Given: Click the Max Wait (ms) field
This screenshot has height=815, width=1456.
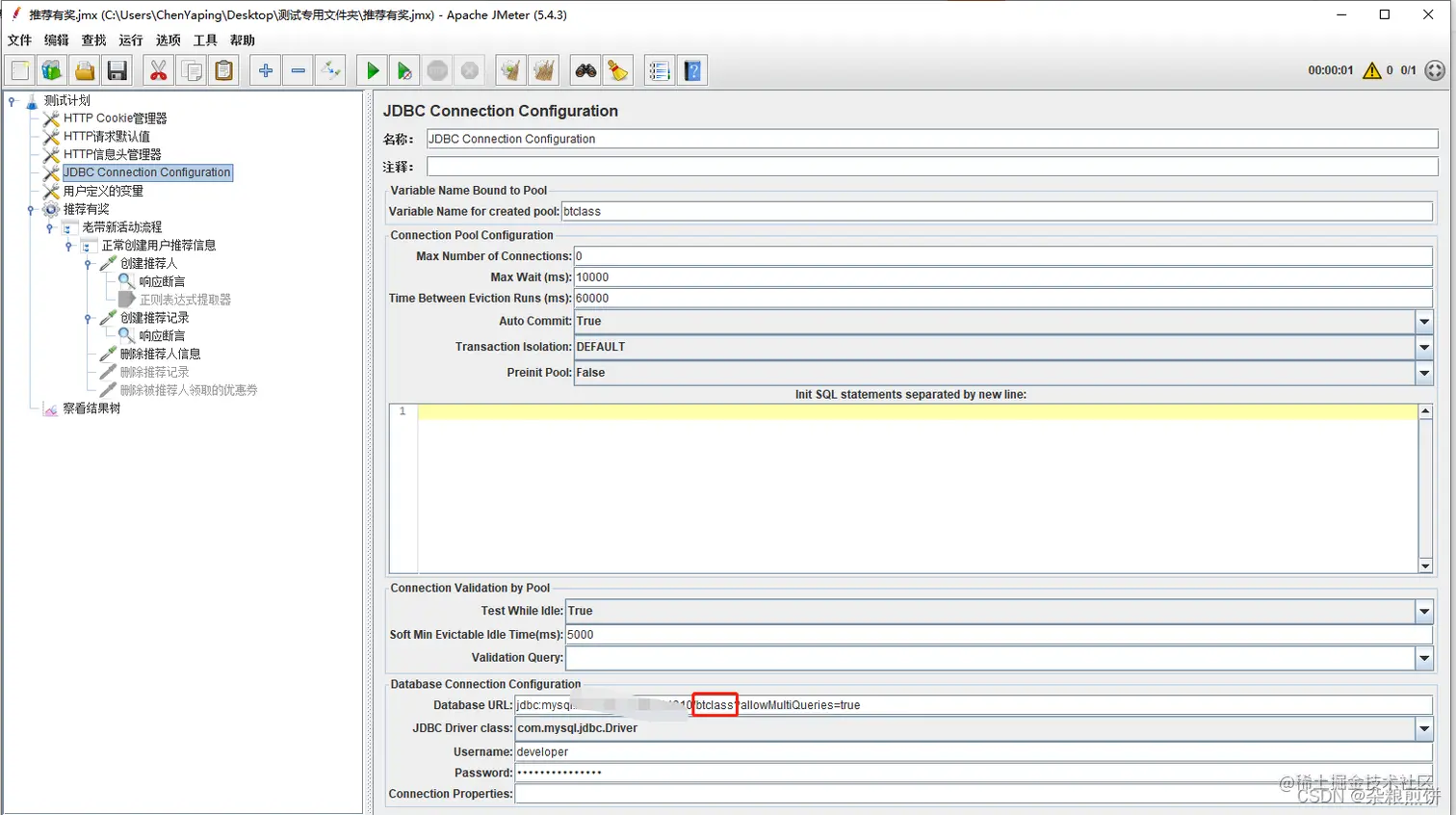Looking at the screenshot, I should pyautogui.click(x=1003, y=277).
